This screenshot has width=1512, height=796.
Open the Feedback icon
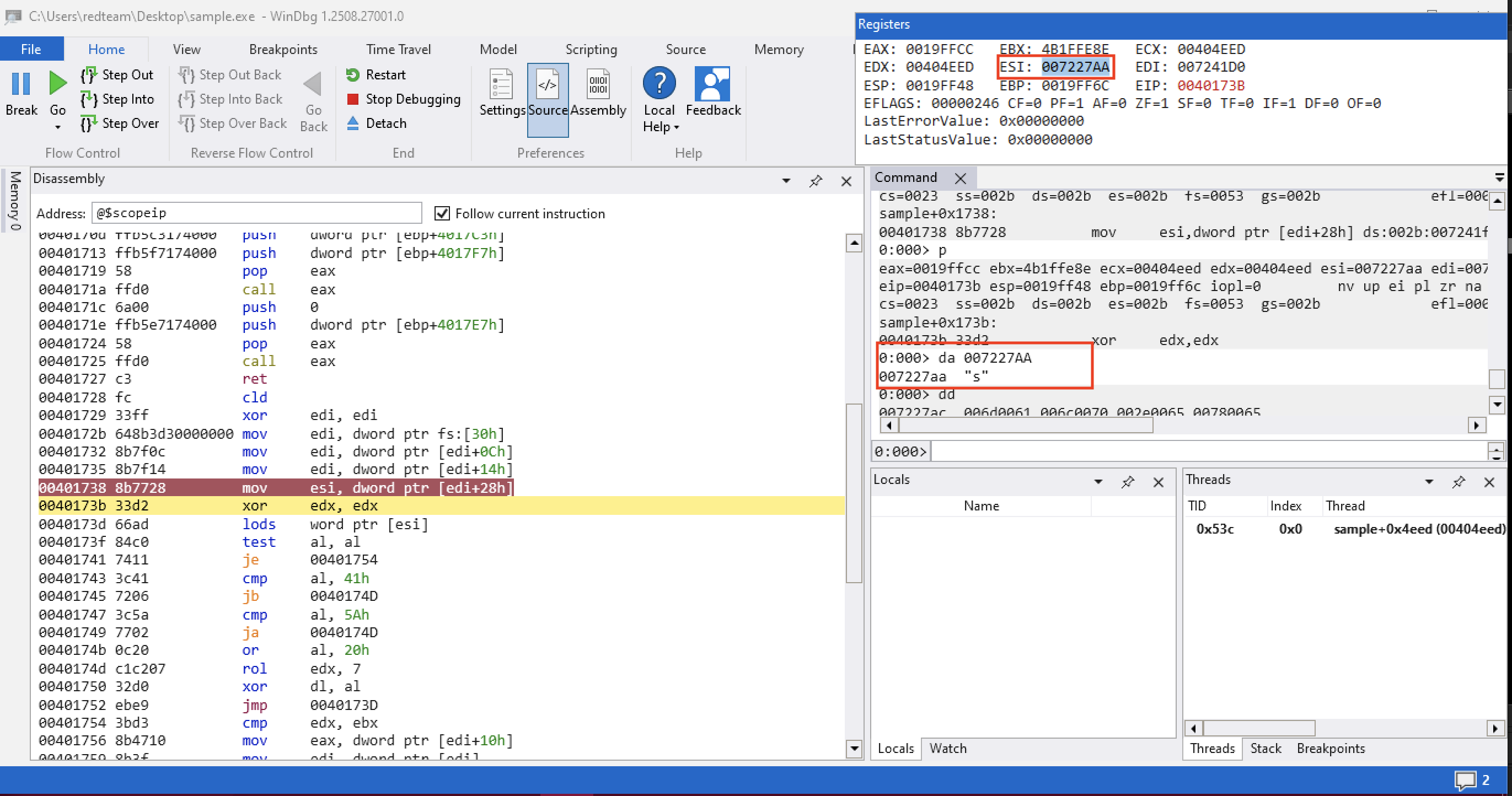712,83
